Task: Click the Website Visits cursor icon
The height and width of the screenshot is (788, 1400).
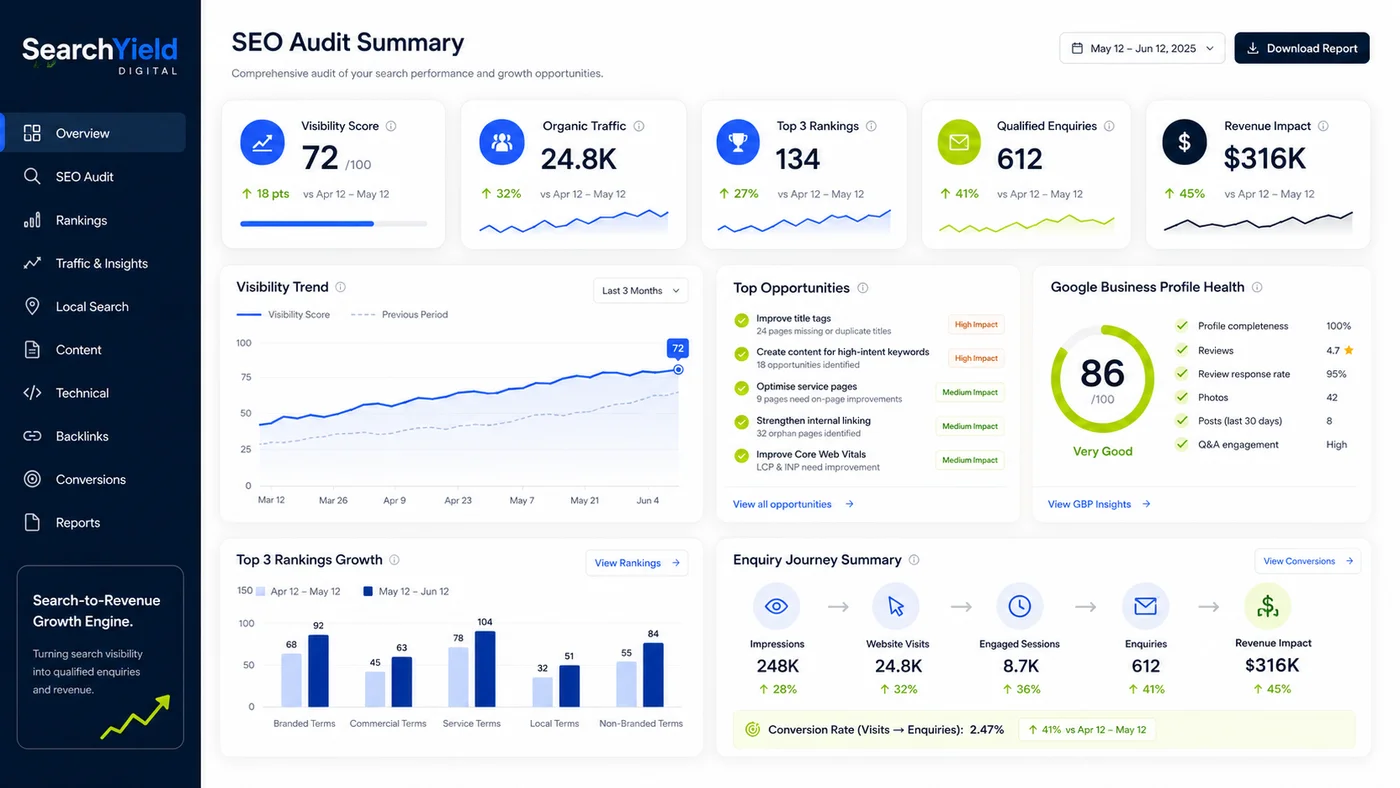Action: (x=896, y=606)
